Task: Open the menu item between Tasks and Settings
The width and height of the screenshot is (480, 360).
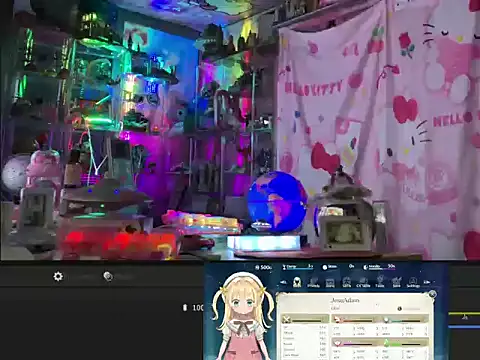Action: pyautogui.click(x=396, y=283)
